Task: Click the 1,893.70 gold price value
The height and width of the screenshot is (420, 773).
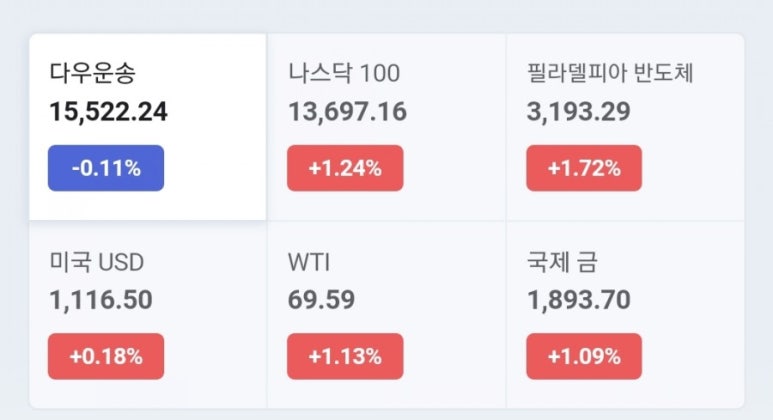Action: tap(579, 300)
